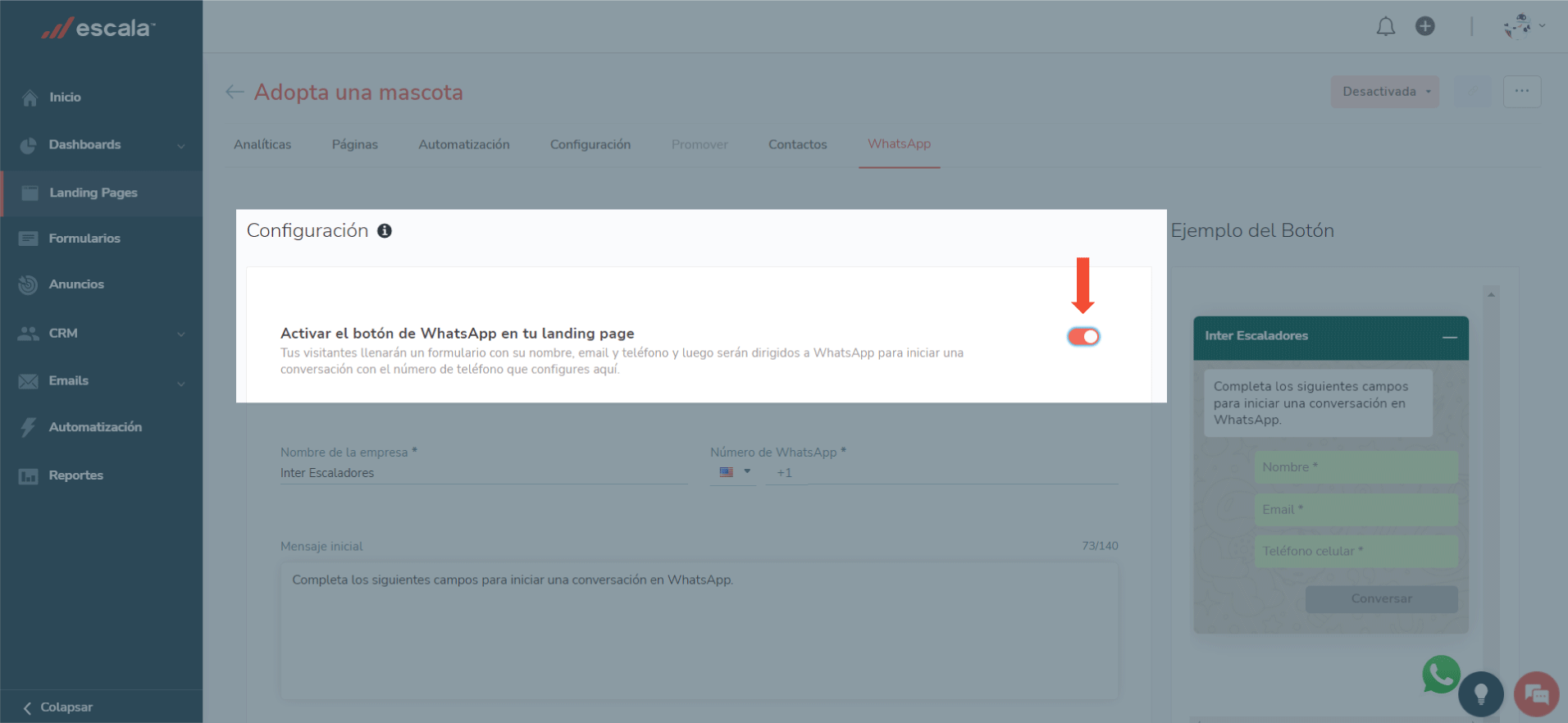Click the green WhatsApp floating icon
This screenshot has width=1568, height=723.
pyautogui.click(x=1441, y=675)
